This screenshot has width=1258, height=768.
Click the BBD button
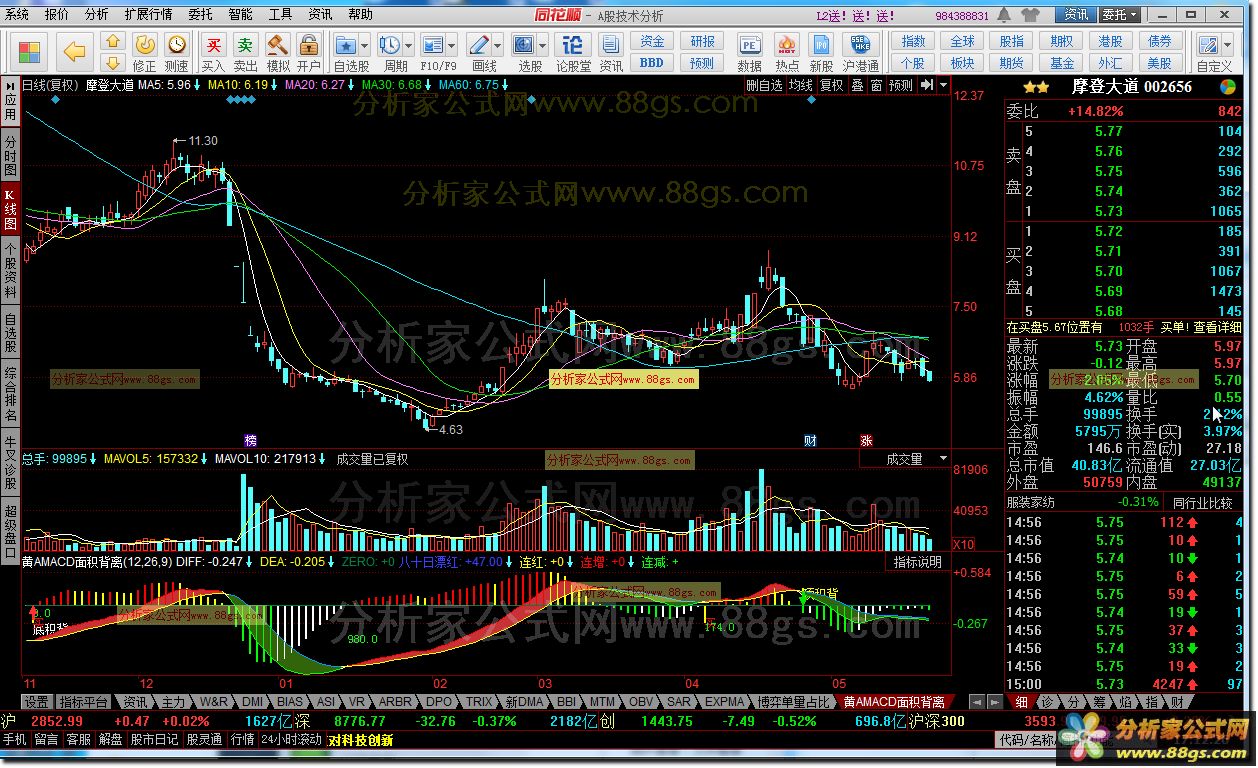(x=652, y=63)
